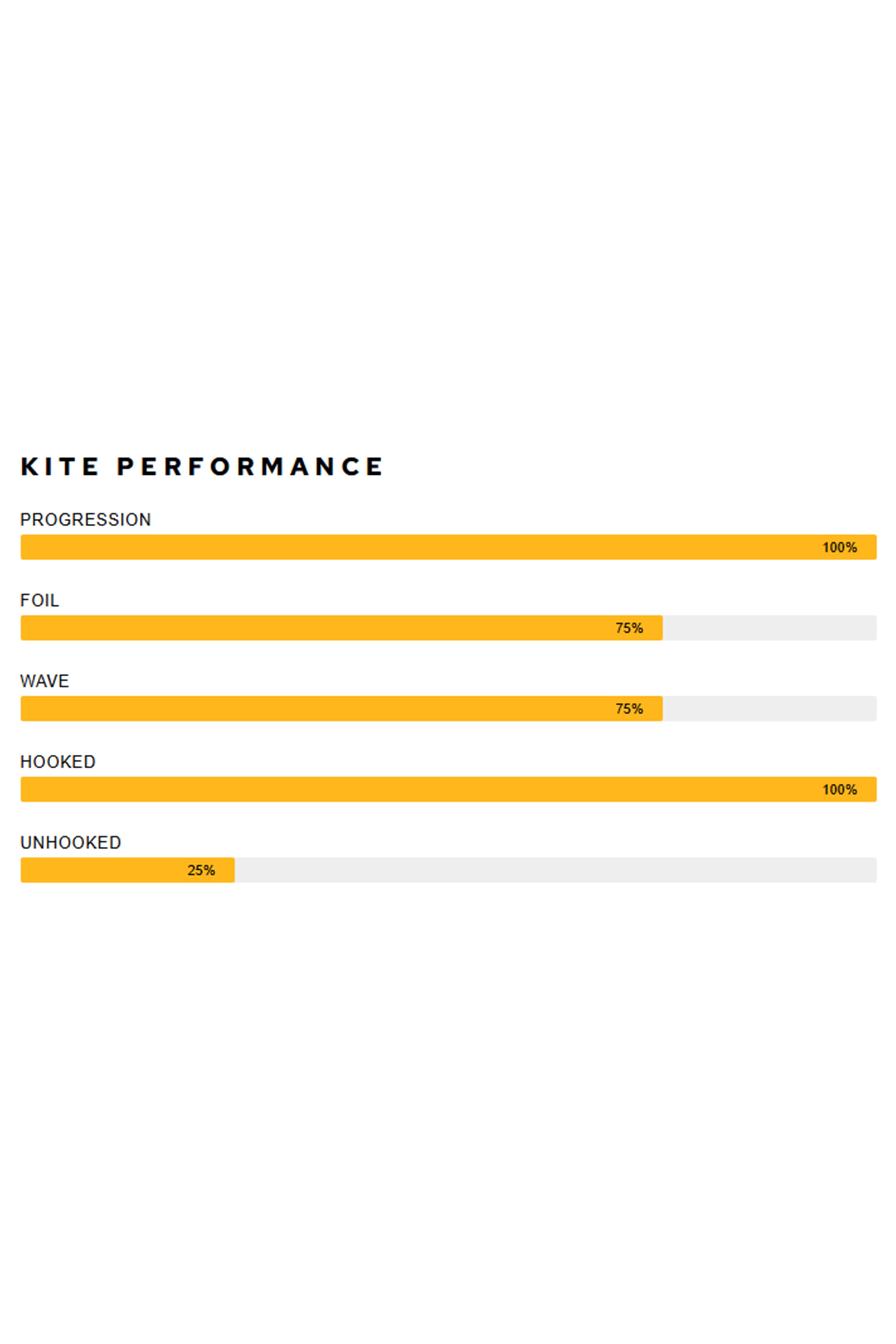Click the gray unfilled section of Wave bar
Image resolution: width=896 pixels, height=1344 pixels.
(769, 709)
